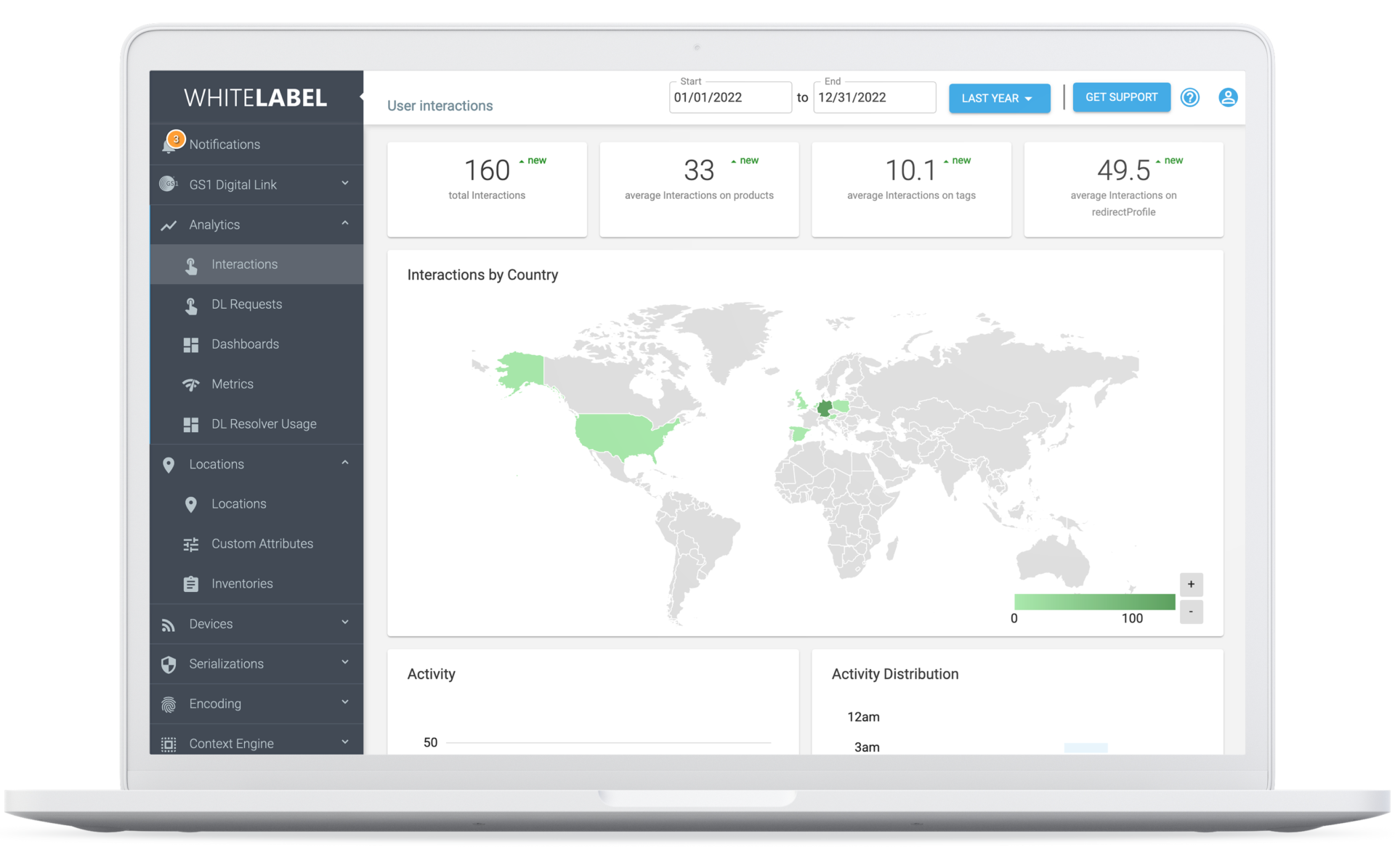Click the Encoding fingerprint icon
Screen dimensions: 1395x868
coord(169,705)
